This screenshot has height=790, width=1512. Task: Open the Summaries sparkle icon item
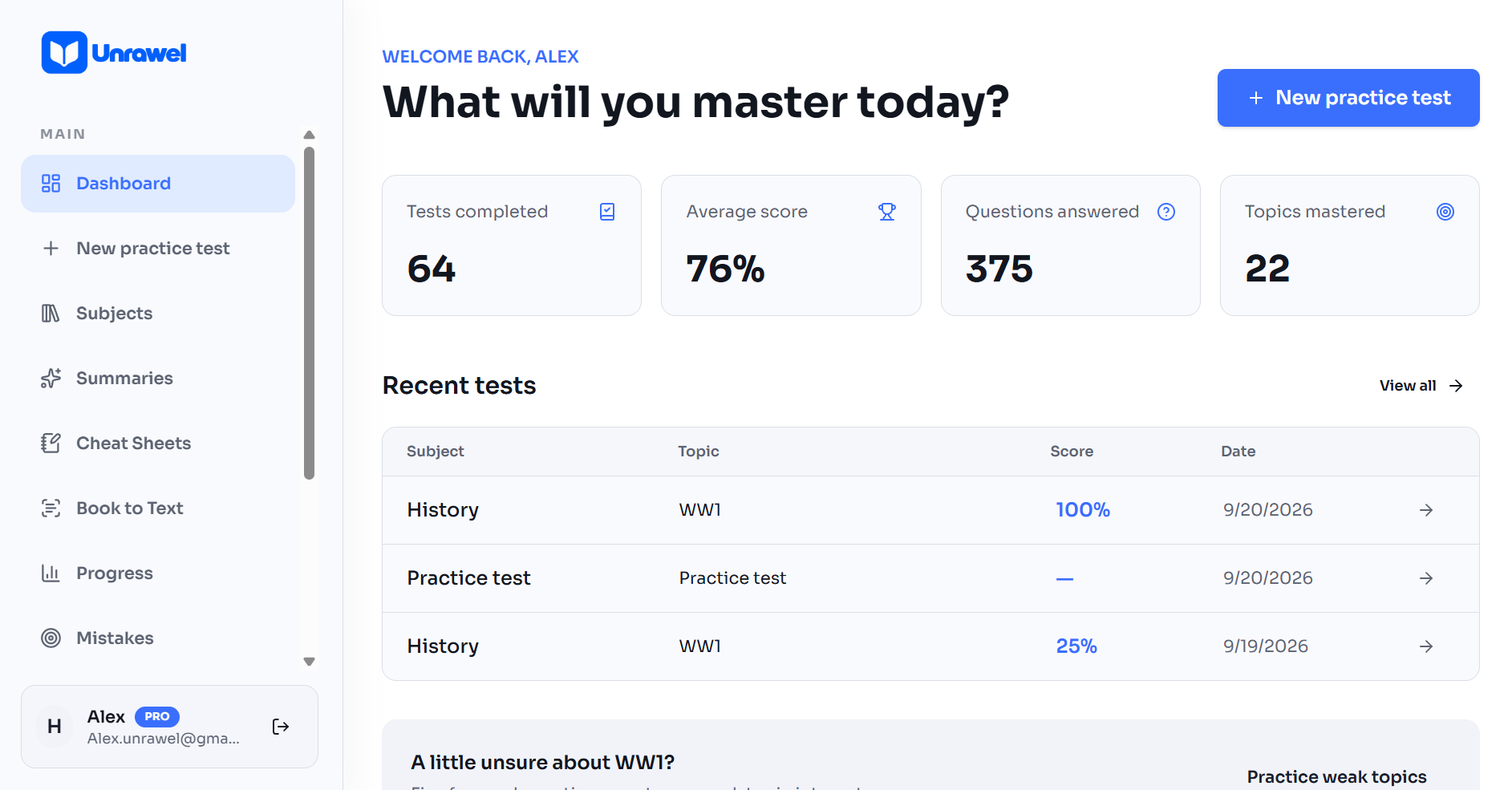coord(51,379)
